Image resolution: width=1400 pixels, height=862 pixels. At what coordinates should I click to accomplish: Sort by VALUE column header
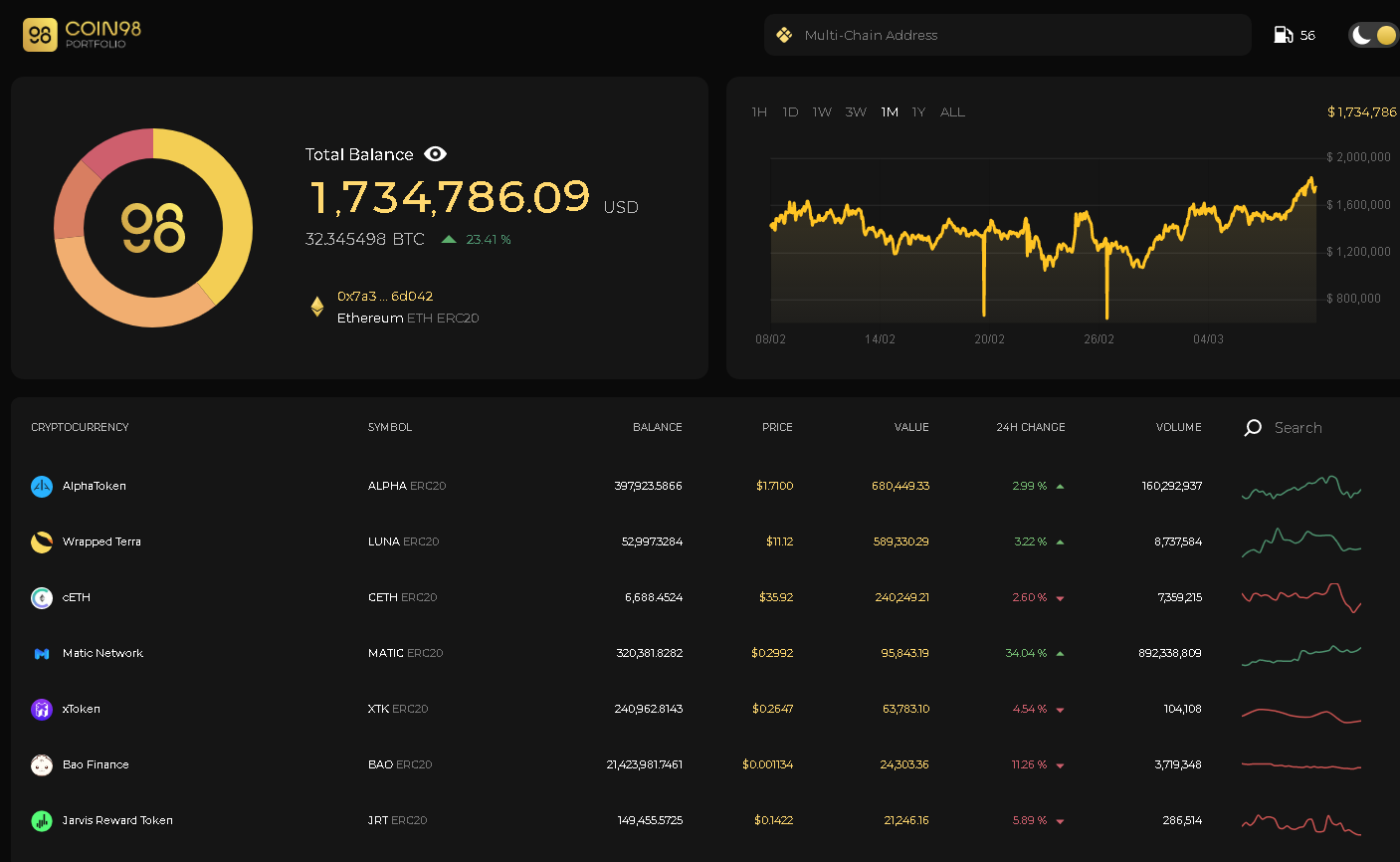pyautogui.click(x=911, y=427)
